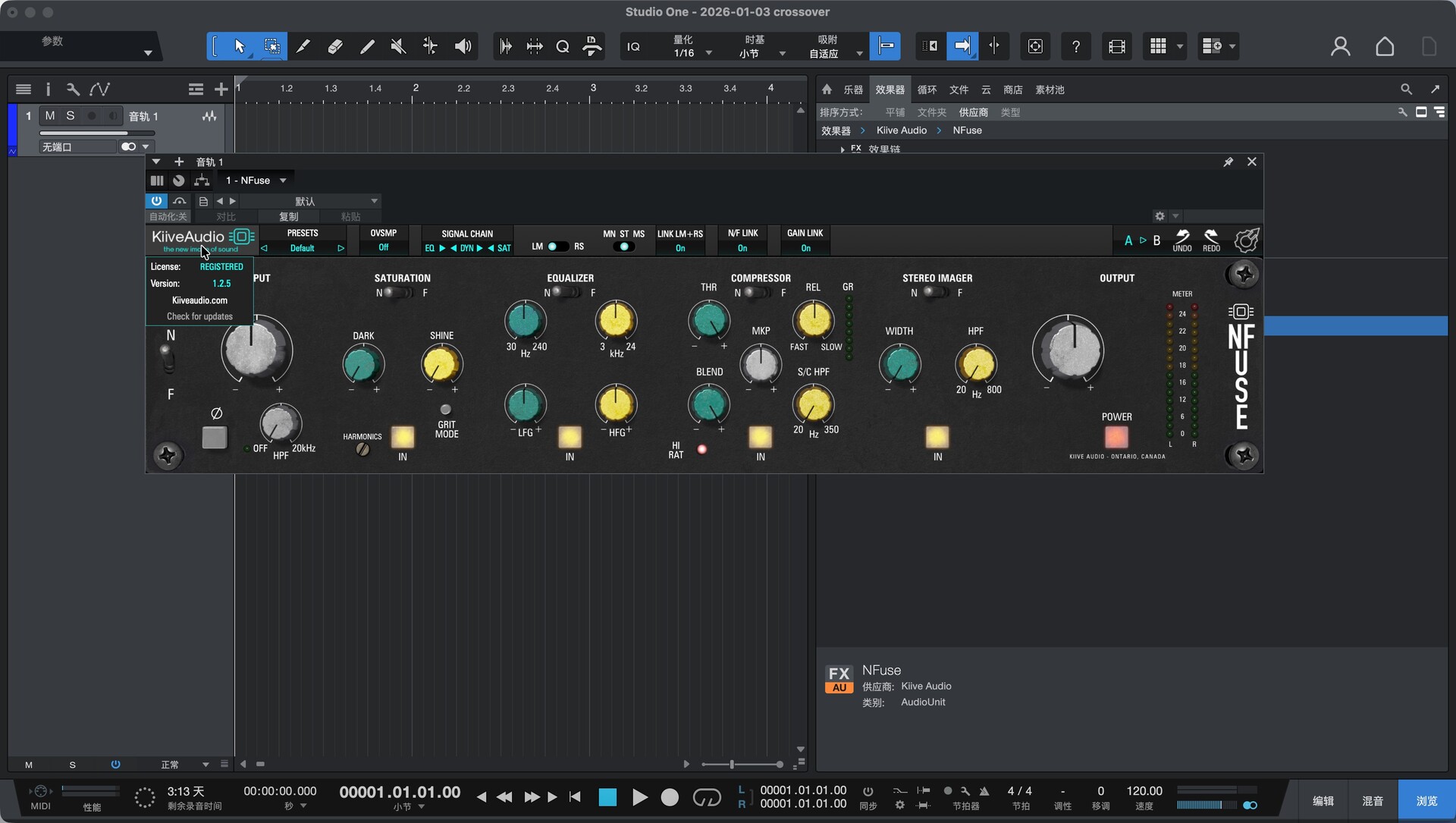Viewport: 1456px width, 823px height.
Task: Select the Eraser tool
Action: click(334, 46)
